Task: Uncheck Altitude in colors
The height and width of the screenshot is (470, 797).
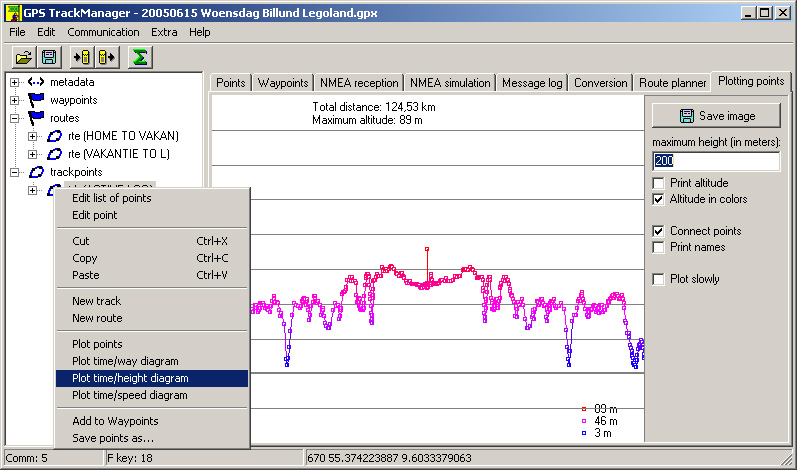Action: [x=658, y=199]
